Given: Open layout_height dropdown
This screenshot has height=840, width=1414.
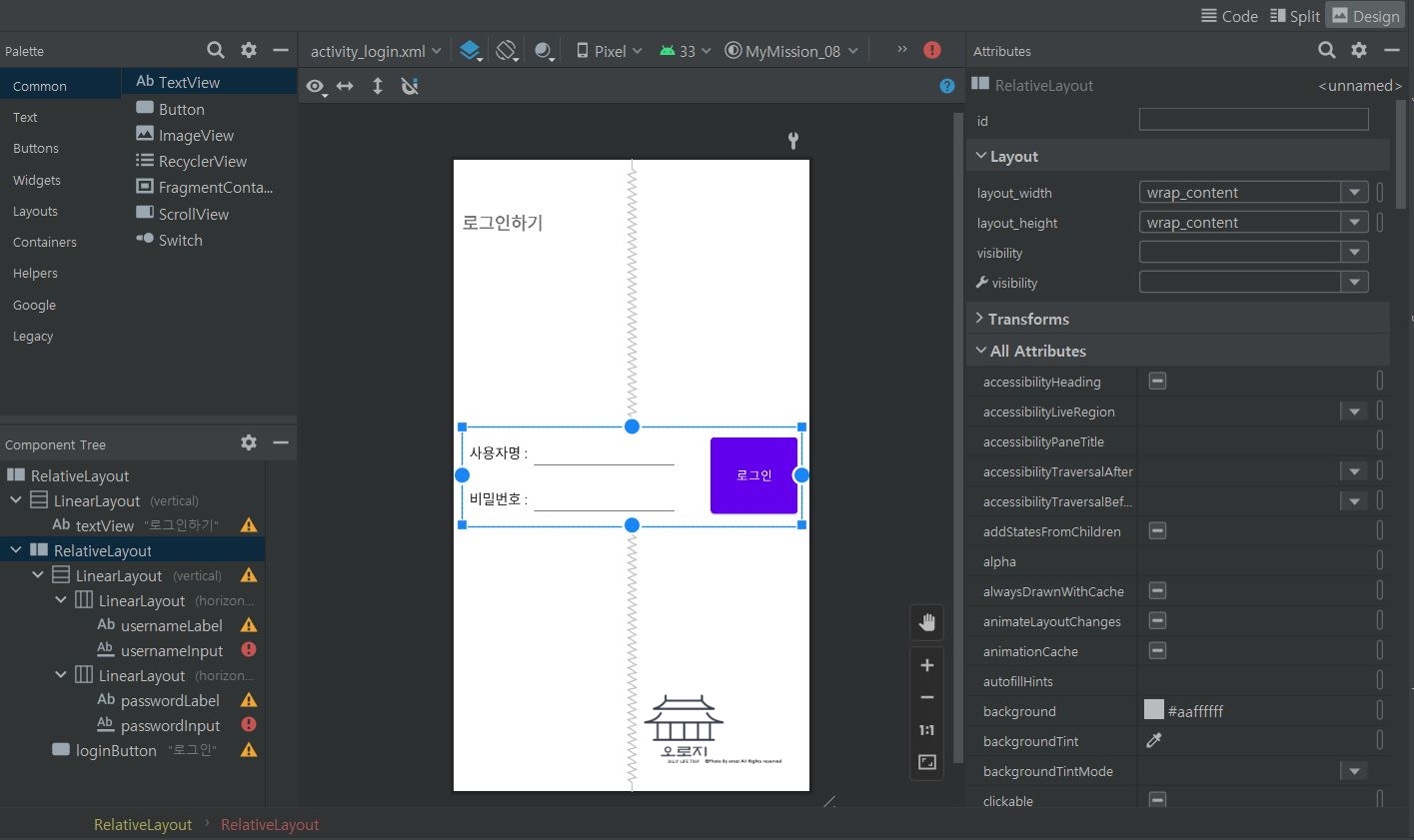Looking at the screenshot, I should coord(1355,223).
